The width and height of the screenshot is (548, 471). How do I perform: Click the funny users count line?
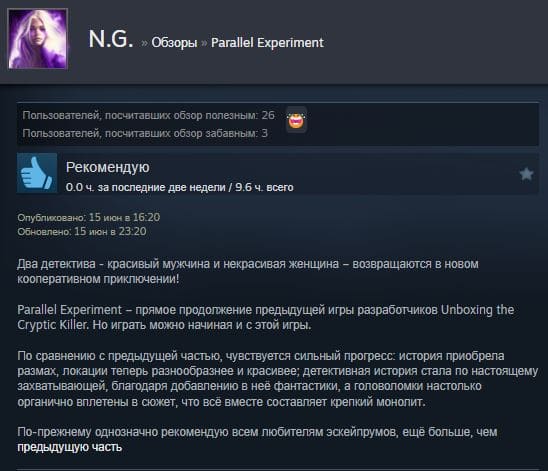coord(145,133)
